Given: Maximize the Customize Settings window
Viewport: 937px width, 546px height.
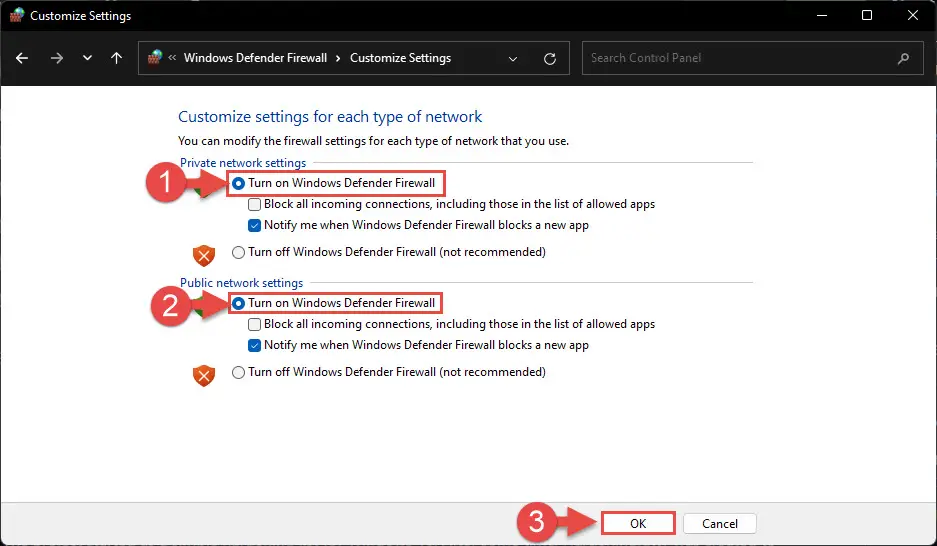Looking at the screenshot, I should [x=867, y=15].
